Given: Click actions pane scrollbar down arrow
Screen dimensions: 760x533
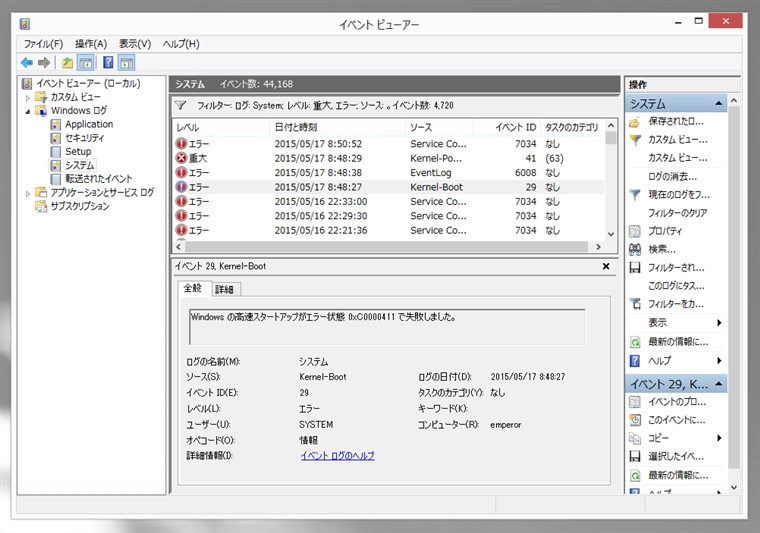Looking at the screenshot, I should point(734,487).
